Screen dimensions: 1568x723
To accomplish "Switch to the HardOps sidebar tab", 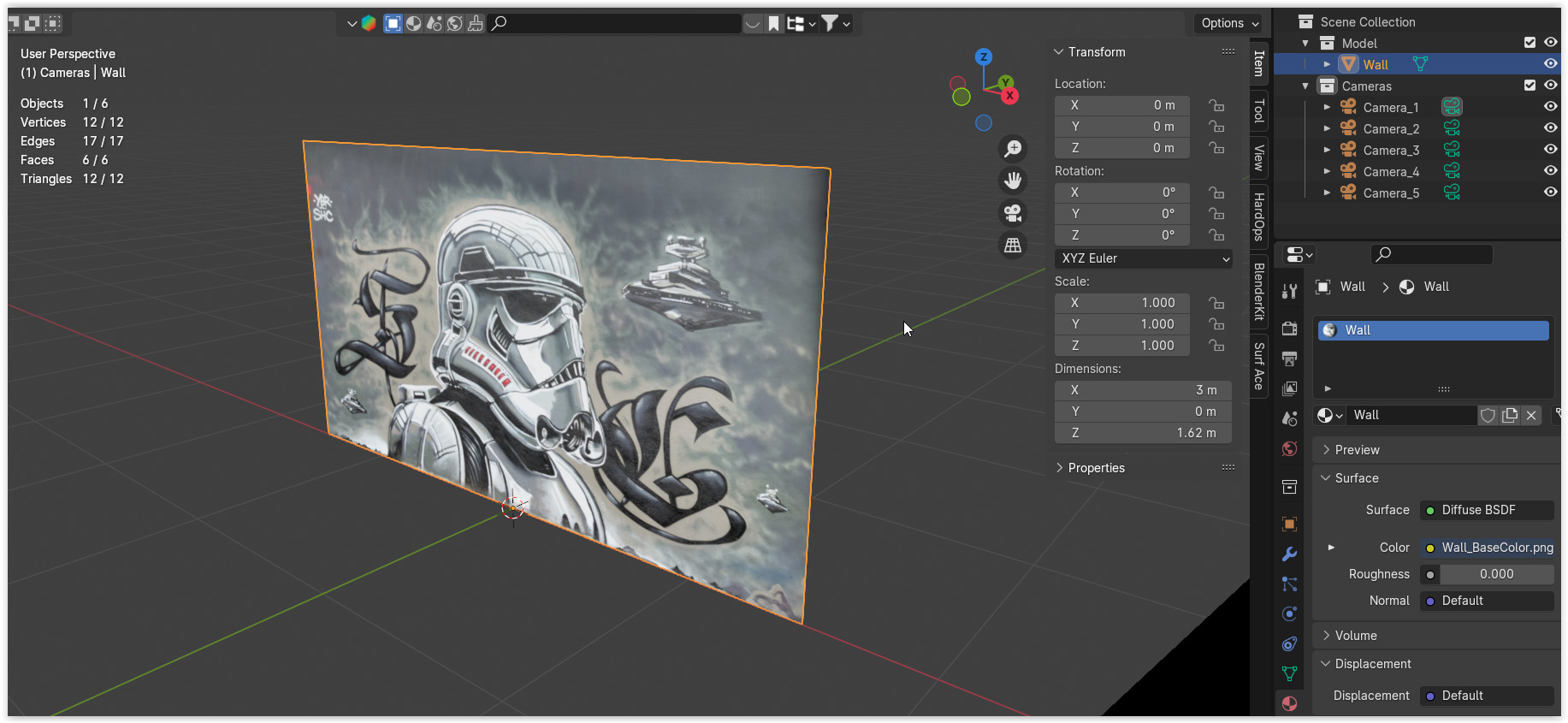I will (1259, 217).
